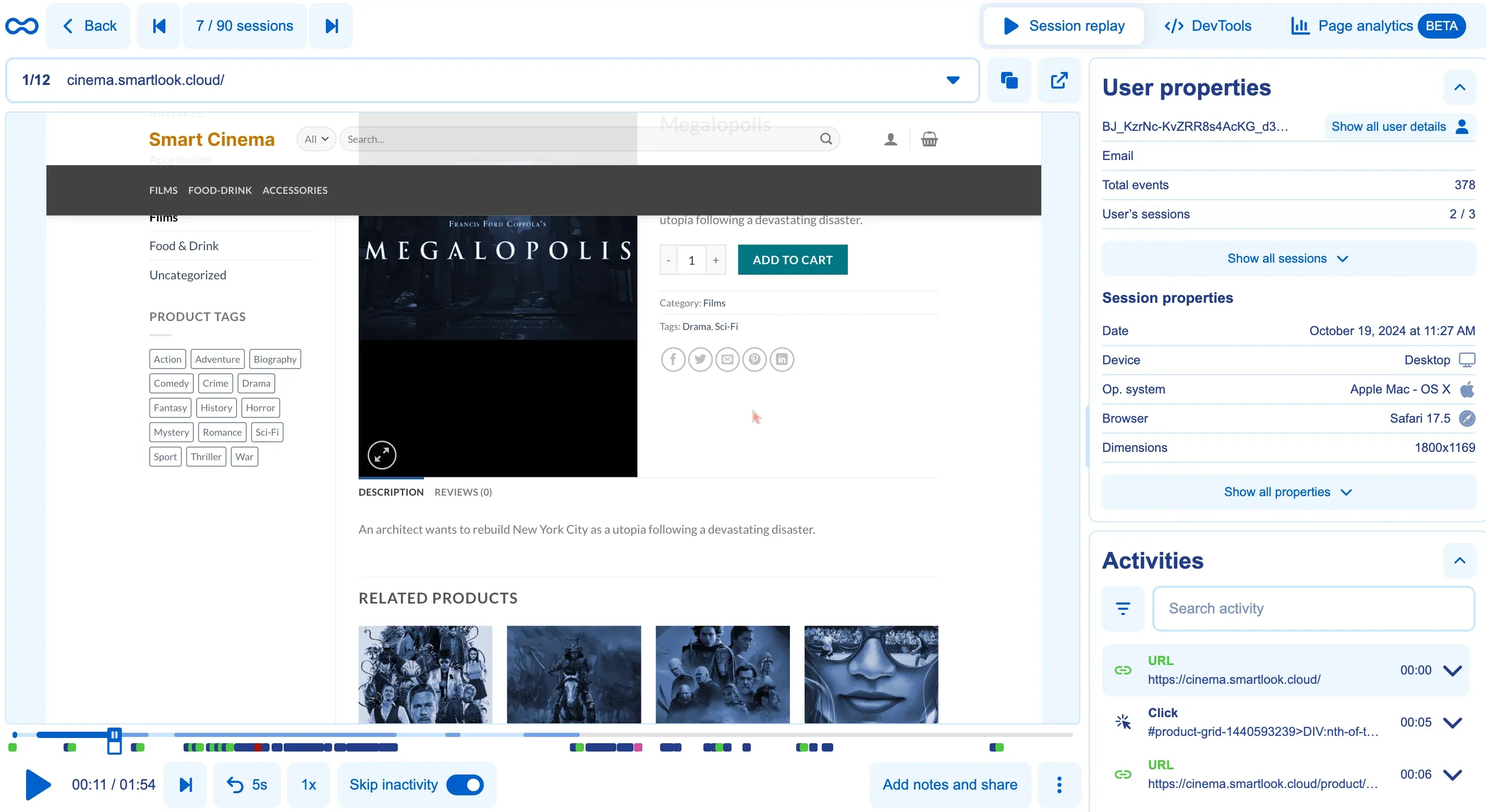Collapse the Activities panel

pos(1459,561)
